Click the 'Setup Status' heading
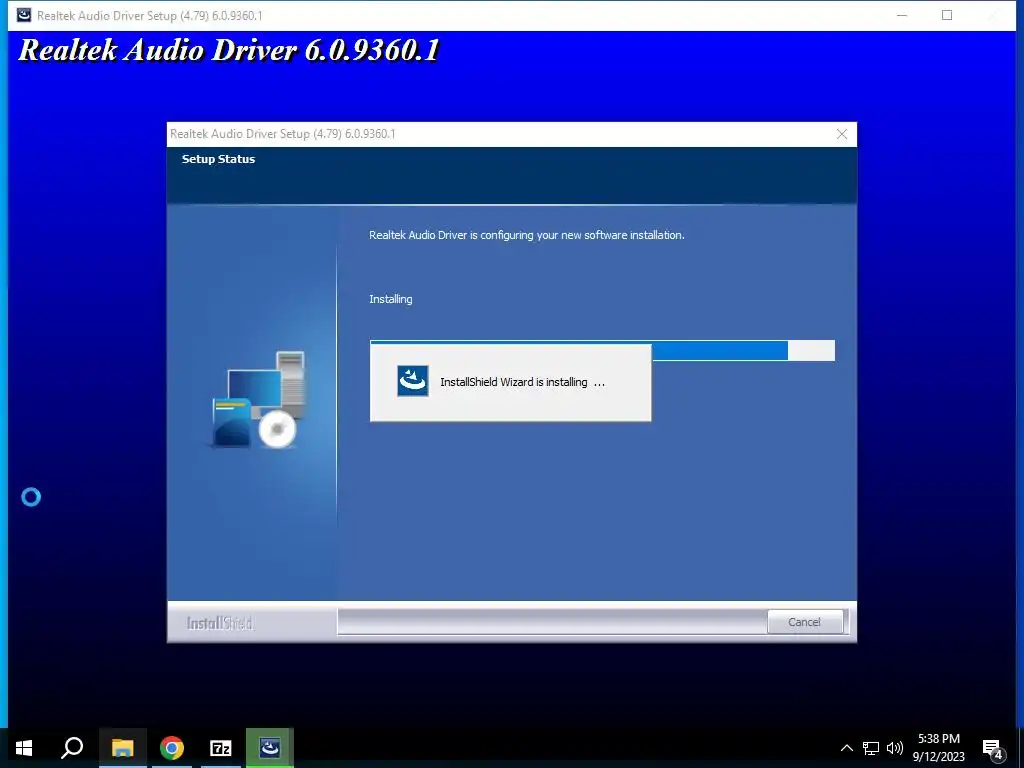 pos(218,159)
